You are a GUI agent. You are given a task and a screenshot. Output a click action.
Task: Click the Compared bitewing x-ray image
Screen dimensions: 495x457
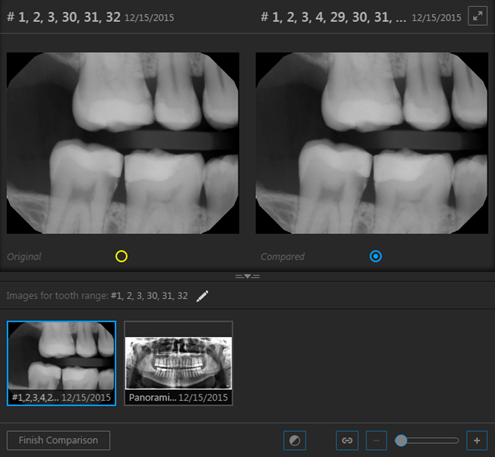[372, 143]
